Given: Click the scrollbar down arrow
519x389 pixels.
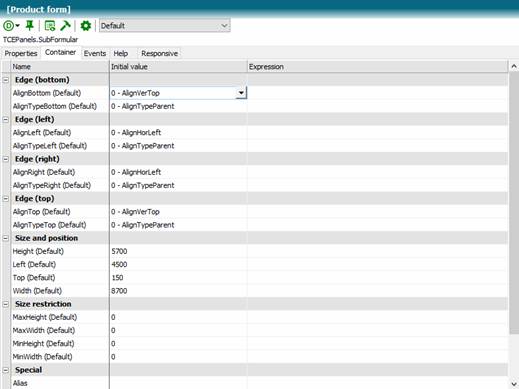Looking at the screenshot, I should pos(514,384).
